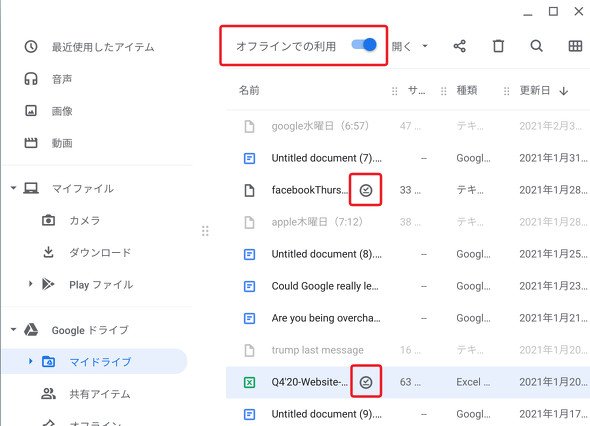Open the 開く dropdown arrow
Screen dimensions: 590x426
(425, 46)
